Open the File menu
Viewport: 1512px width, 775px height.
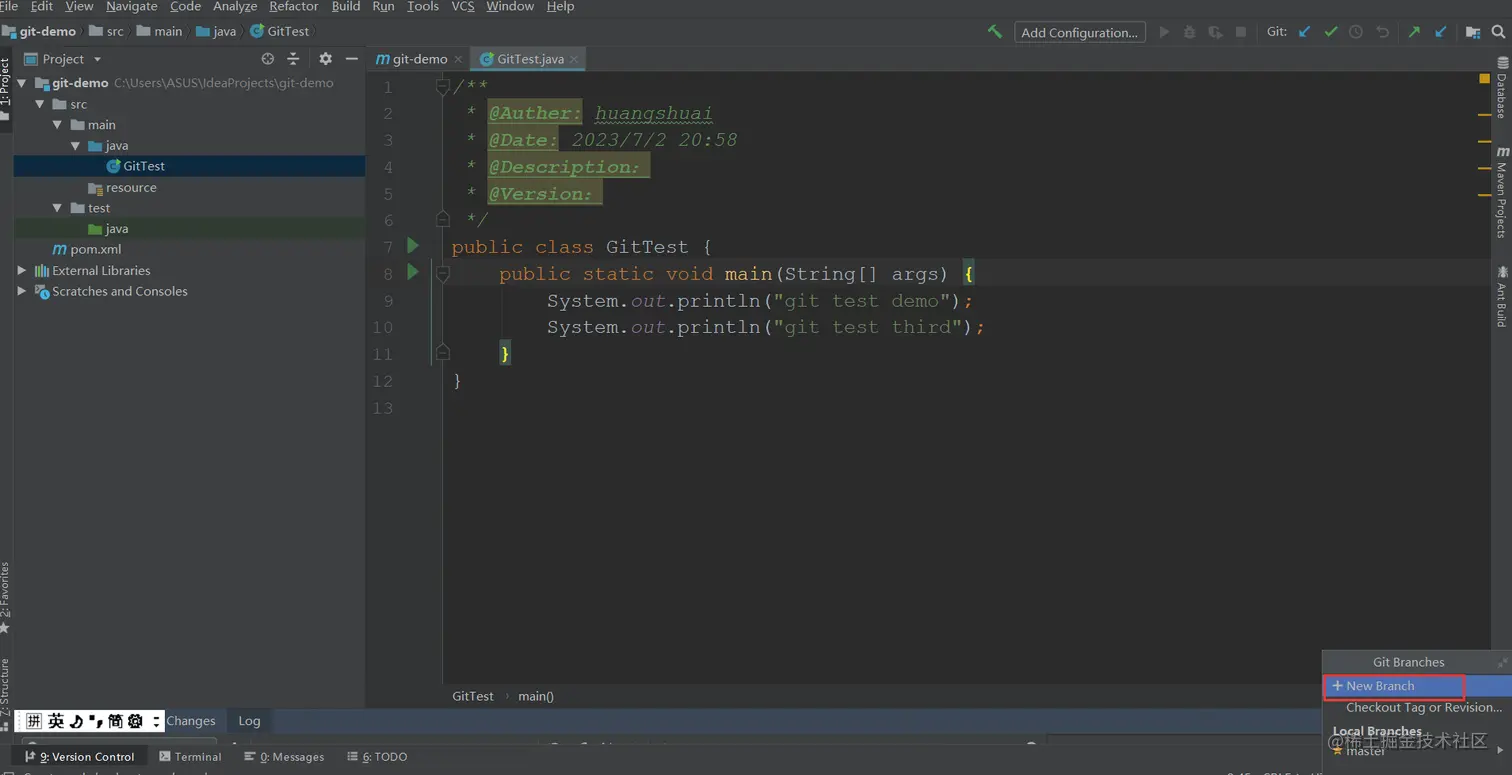point(9,6)
